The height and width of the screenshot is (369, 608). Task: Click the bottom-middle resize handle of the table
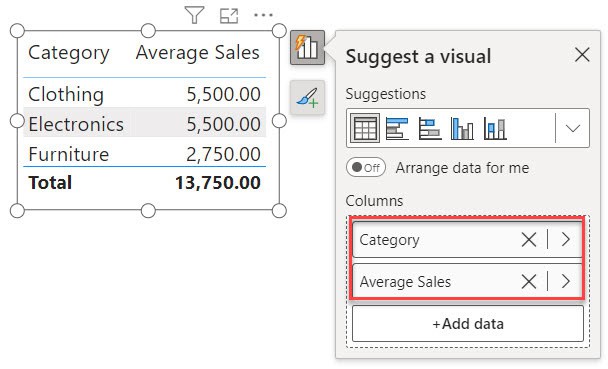[x=148, y=211]
